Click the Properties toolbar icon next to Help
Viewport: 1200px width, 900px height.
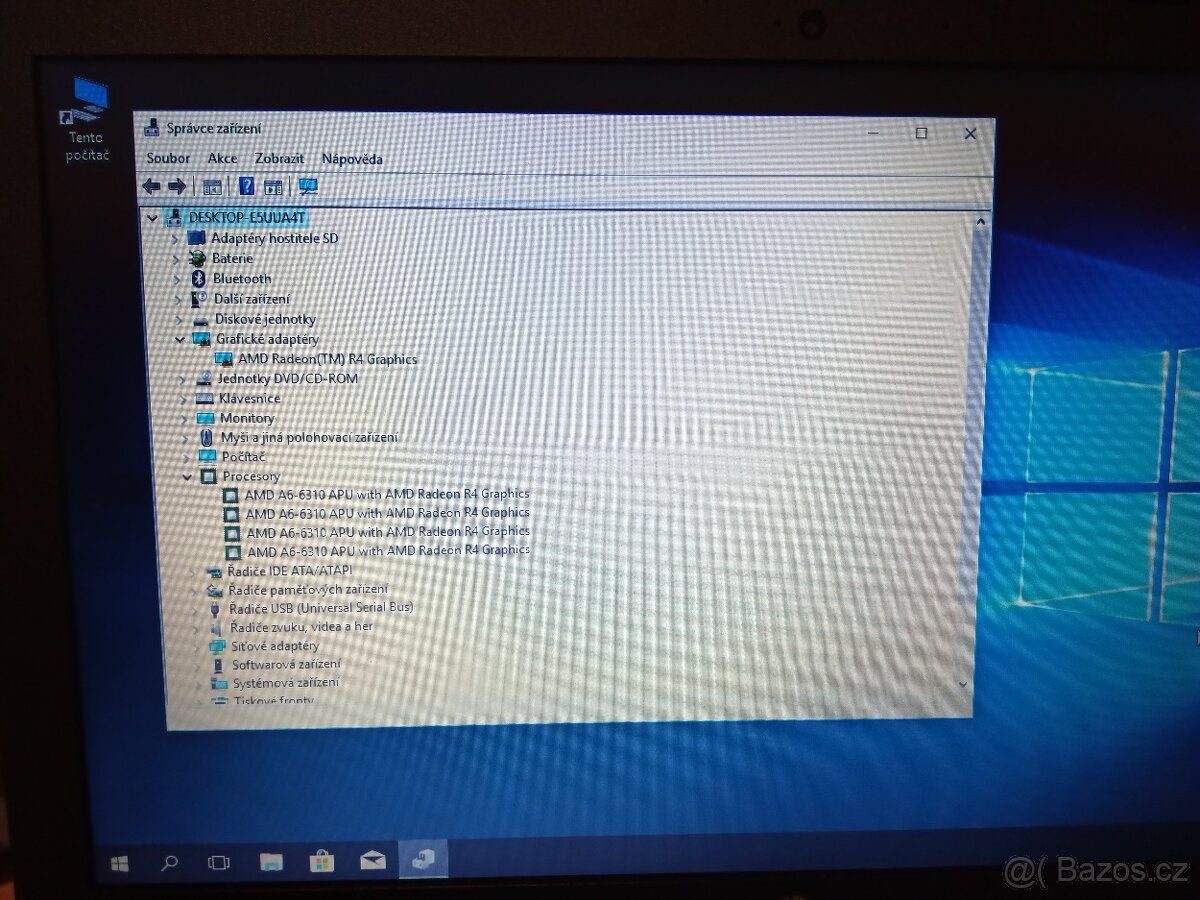[x=273, y=186]
